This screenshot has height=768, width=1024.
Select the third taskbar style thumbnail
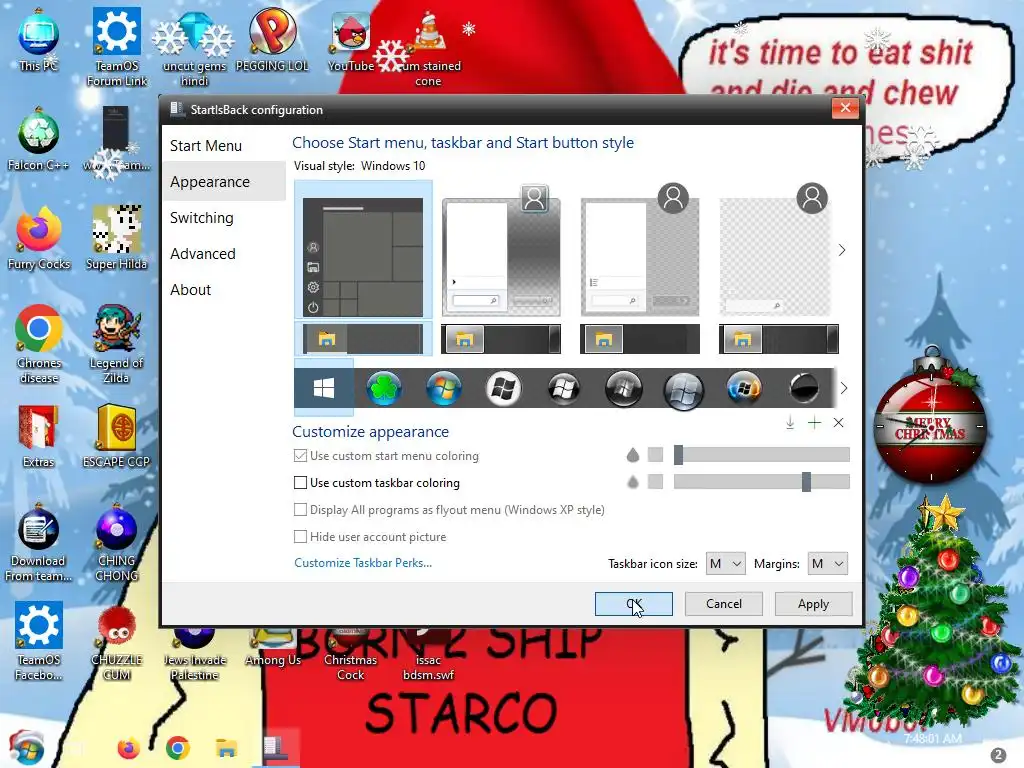pyautogui.click(x=639, y=339)
